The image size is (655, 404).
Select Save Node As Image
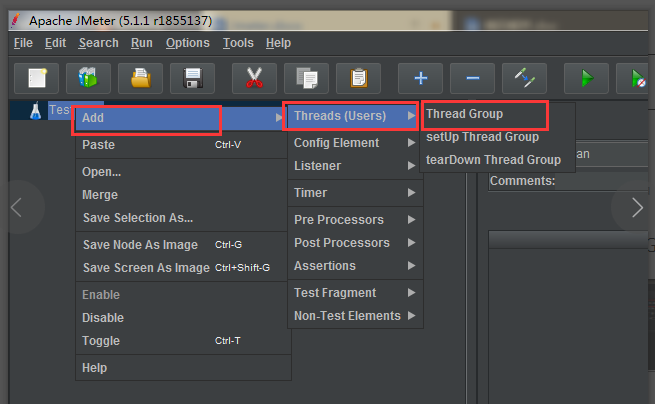(181, 245)
